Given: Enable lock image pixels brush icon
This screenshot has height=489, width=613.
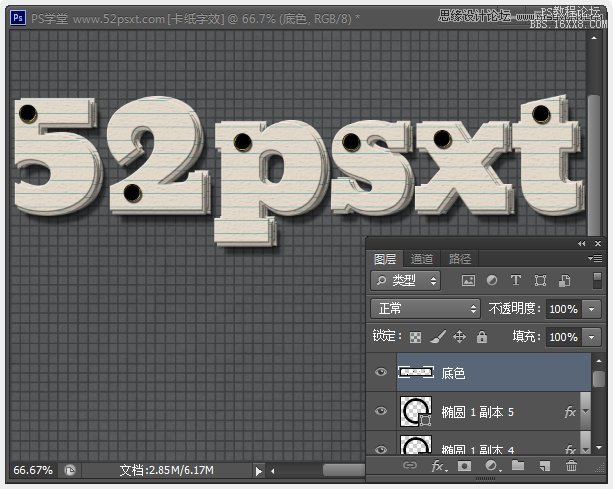Looking at the screenshot, I should point(438,337).
